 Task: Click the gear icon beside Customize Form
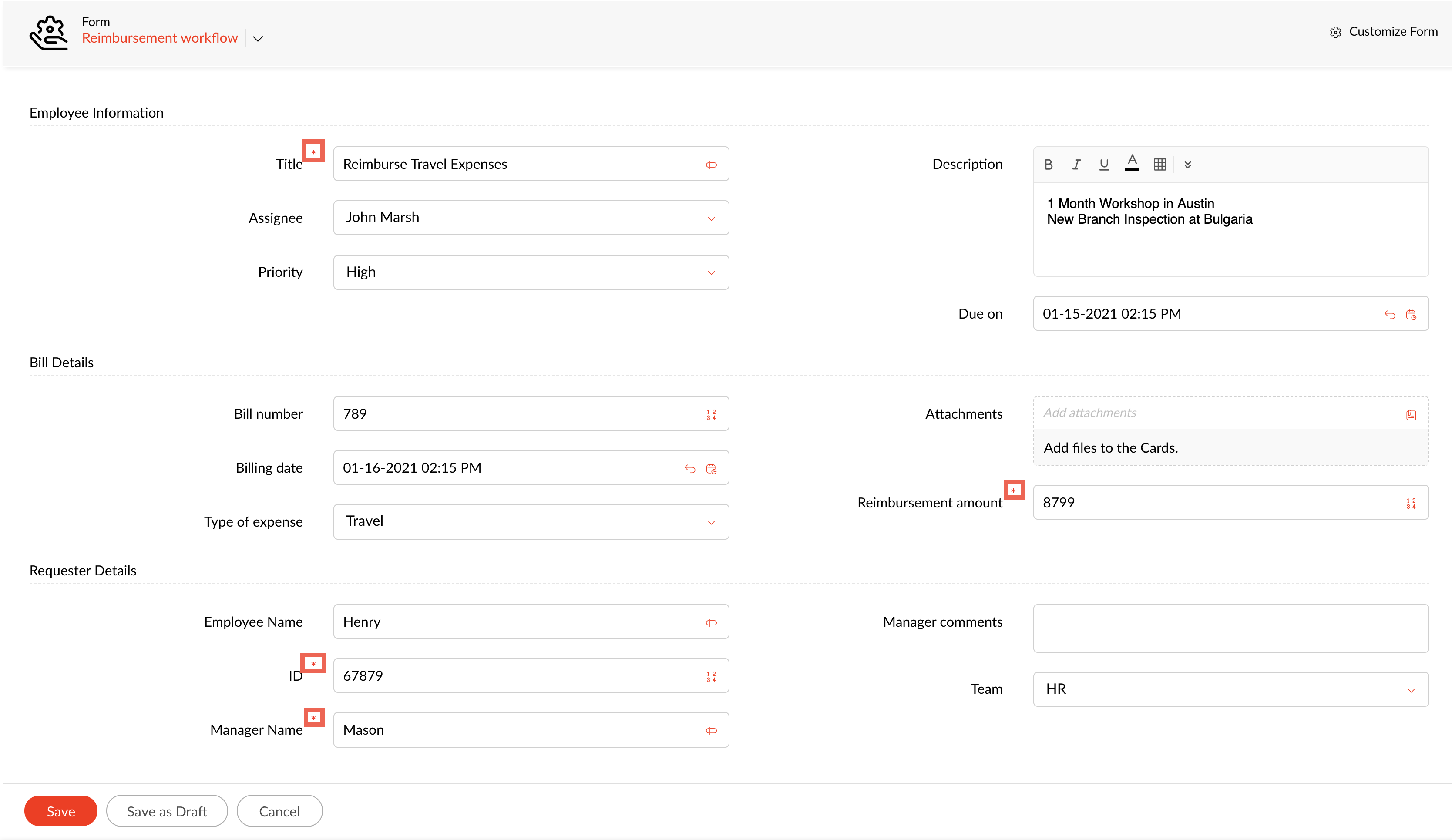[1335, 32]
